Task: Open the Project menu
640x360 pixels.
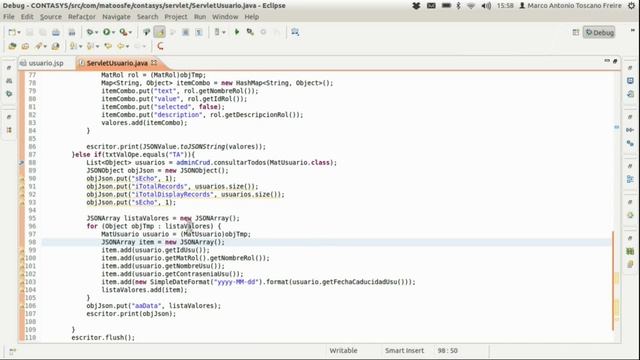Action: (176, 17)
